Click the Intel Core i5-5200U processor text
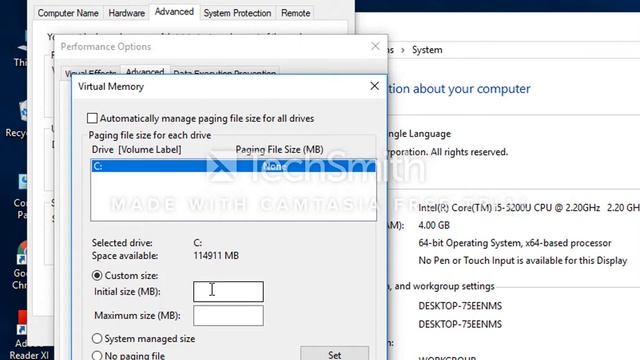 (509, 208)
